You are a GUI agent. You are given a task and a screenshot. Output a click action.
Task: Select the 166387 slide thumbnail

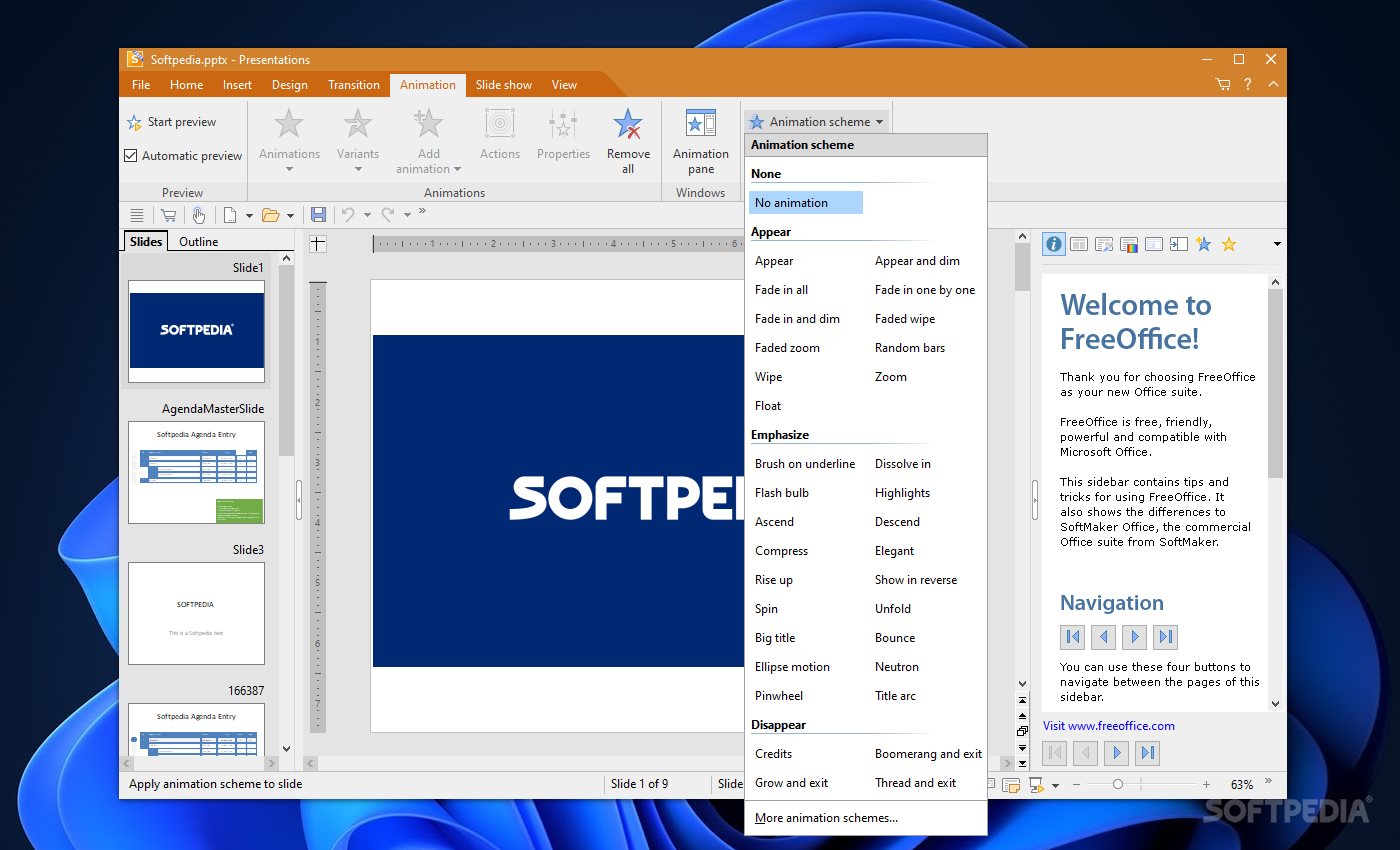coord(196,729)
